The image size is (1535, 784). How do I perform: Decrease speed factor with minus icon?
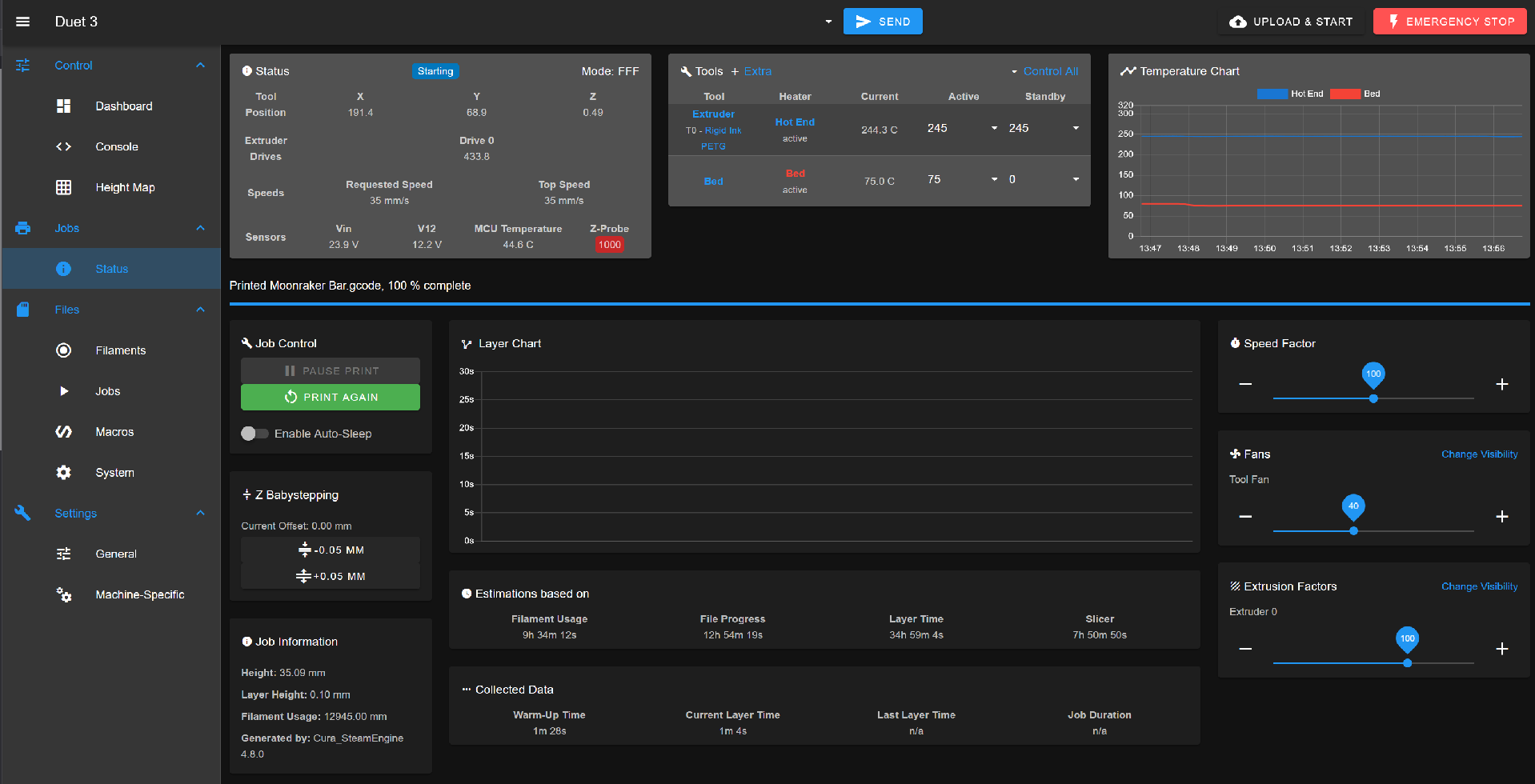point(1245,385)
